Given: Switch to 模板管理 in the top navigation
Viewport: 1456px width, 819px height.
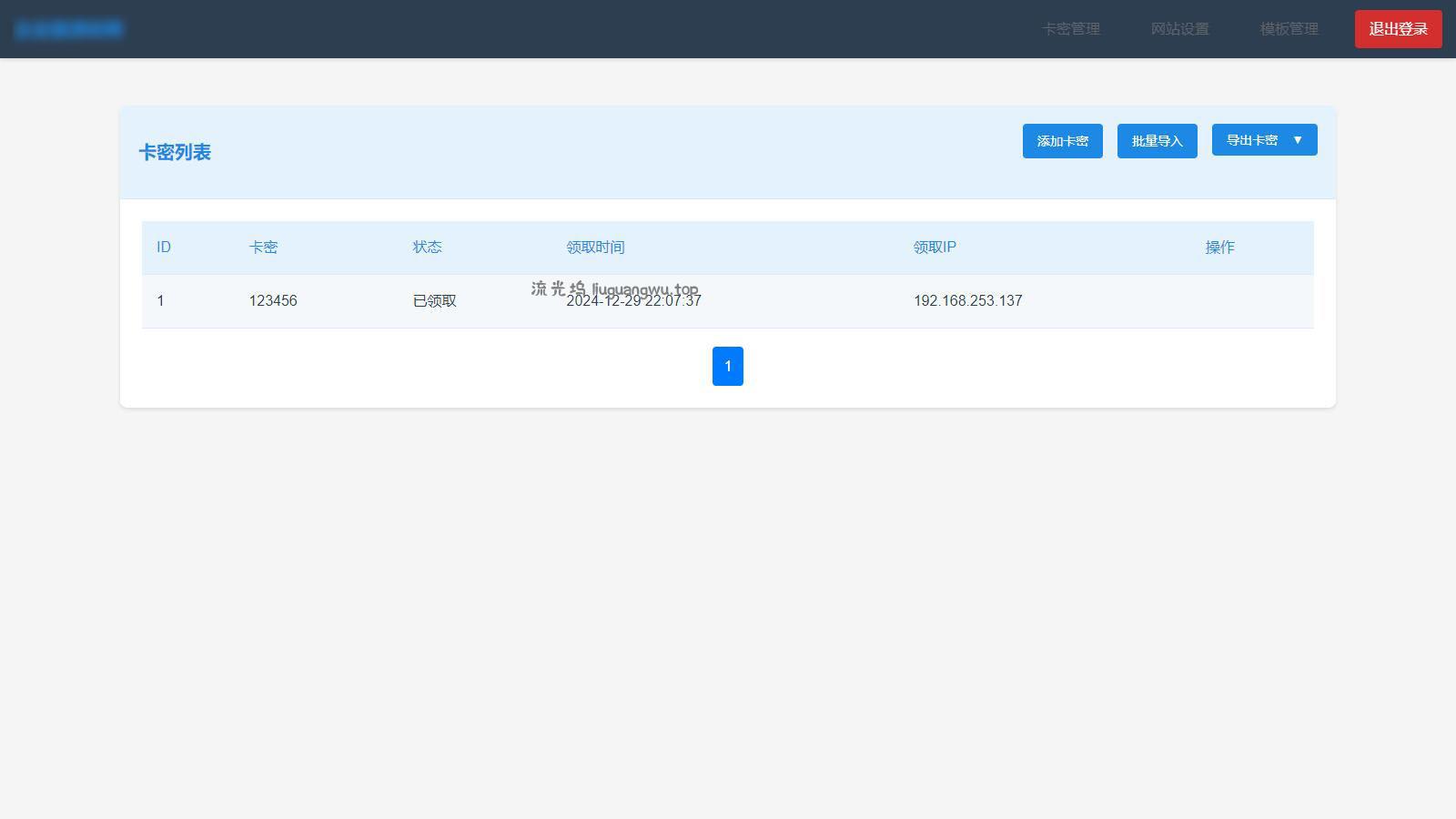Looking at the screenshot, I should (x=1289, y=29).
